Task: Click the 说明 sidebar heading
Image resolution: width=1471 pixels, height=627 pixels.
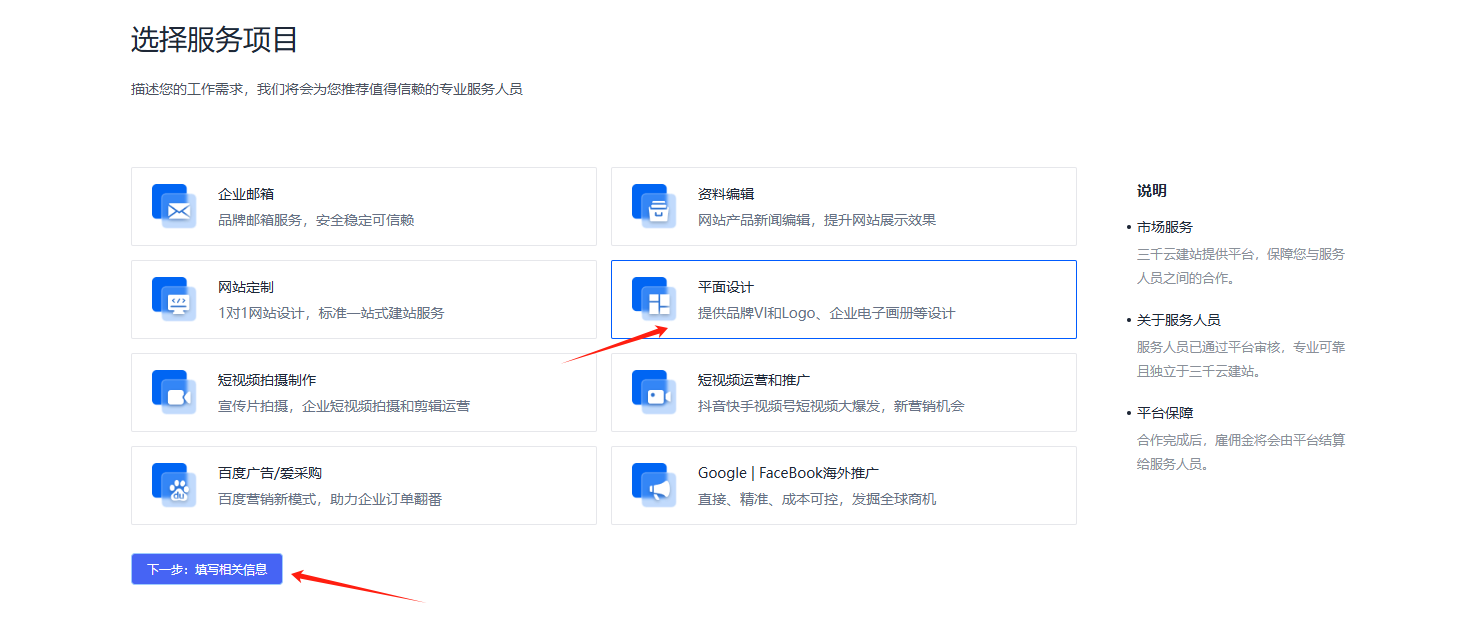Action: click(1152, 191)
